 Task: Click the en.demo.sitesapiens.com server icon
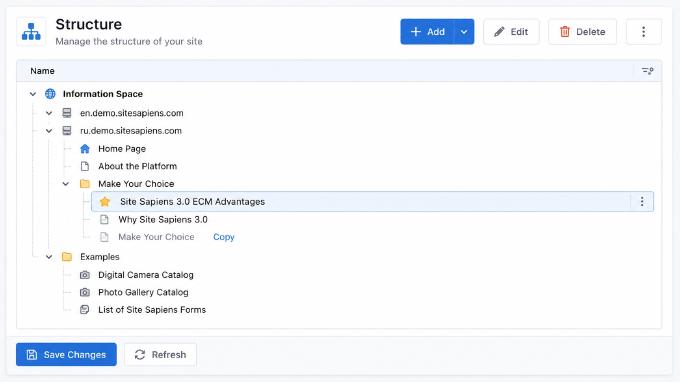[67, 113]
